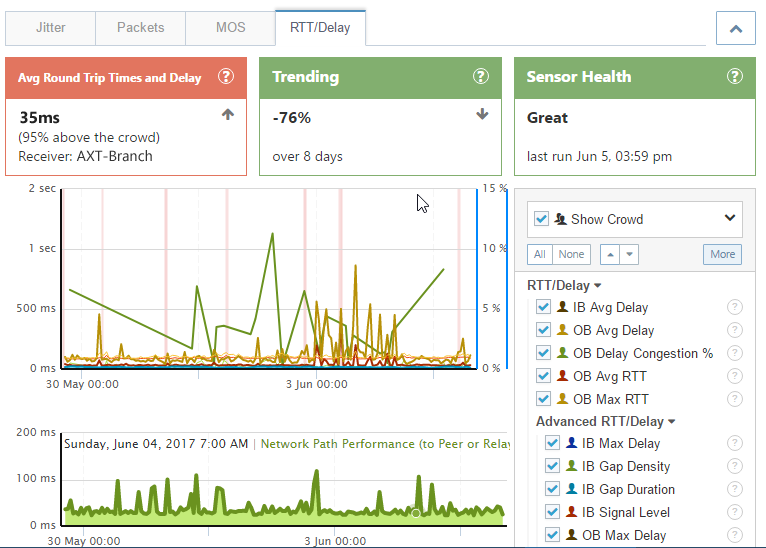Image resolution: width=766 pixels, height=548 pixels.
Task: Click the down arrow in the Trending card
Action: point(482,114)
